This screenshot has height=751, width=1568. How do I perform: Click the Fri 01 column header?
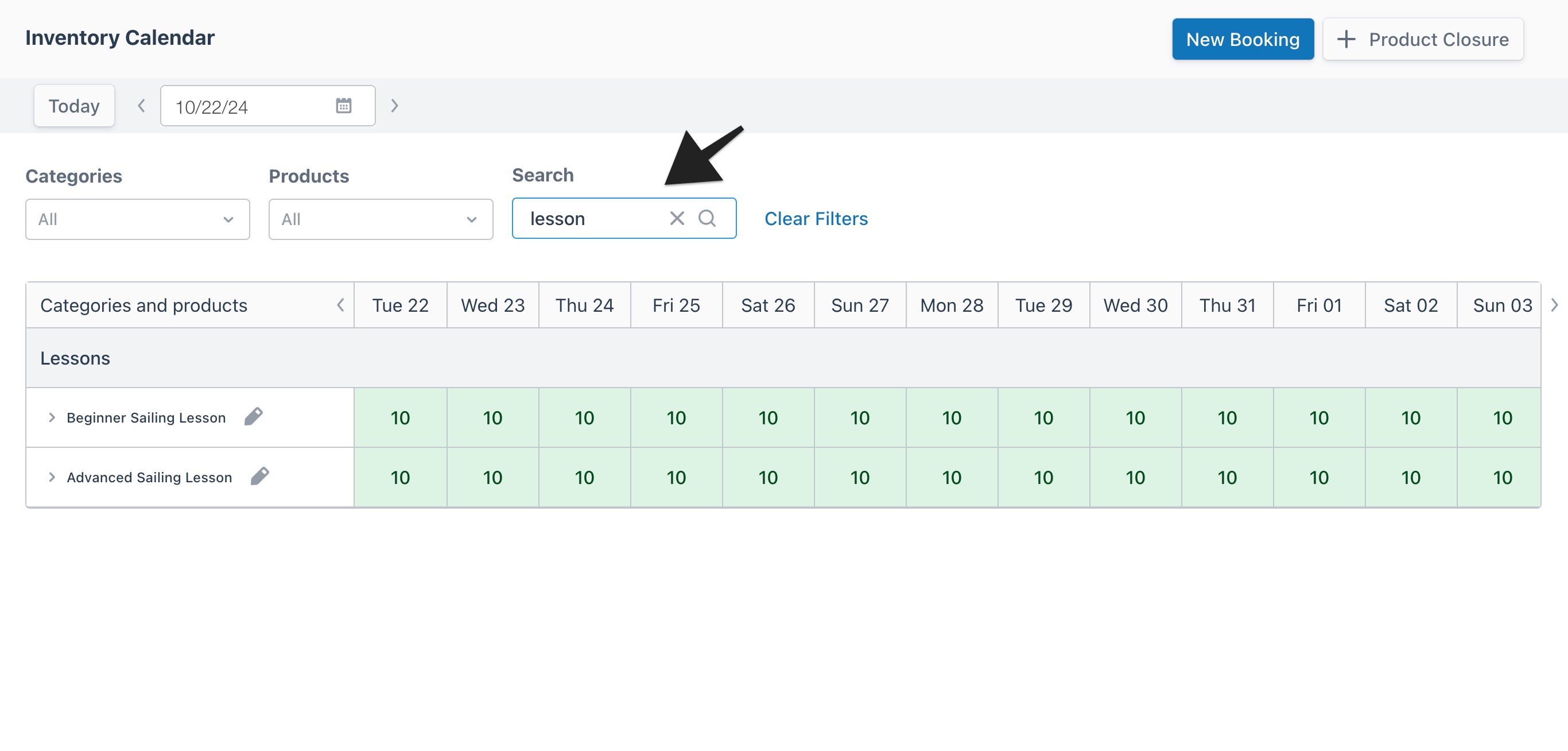(1319, 305)
